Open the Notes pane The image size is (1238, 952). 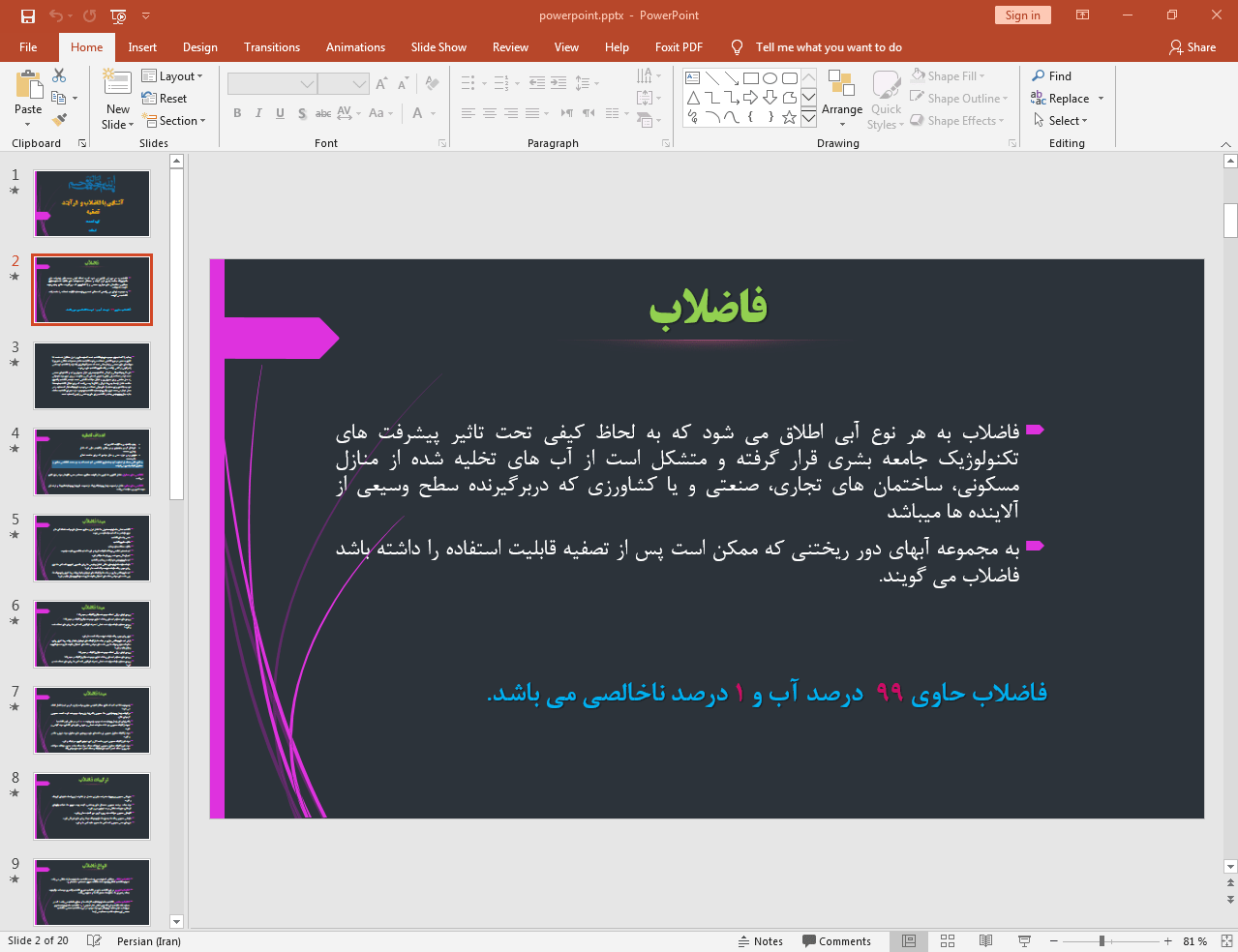point(760,940)
